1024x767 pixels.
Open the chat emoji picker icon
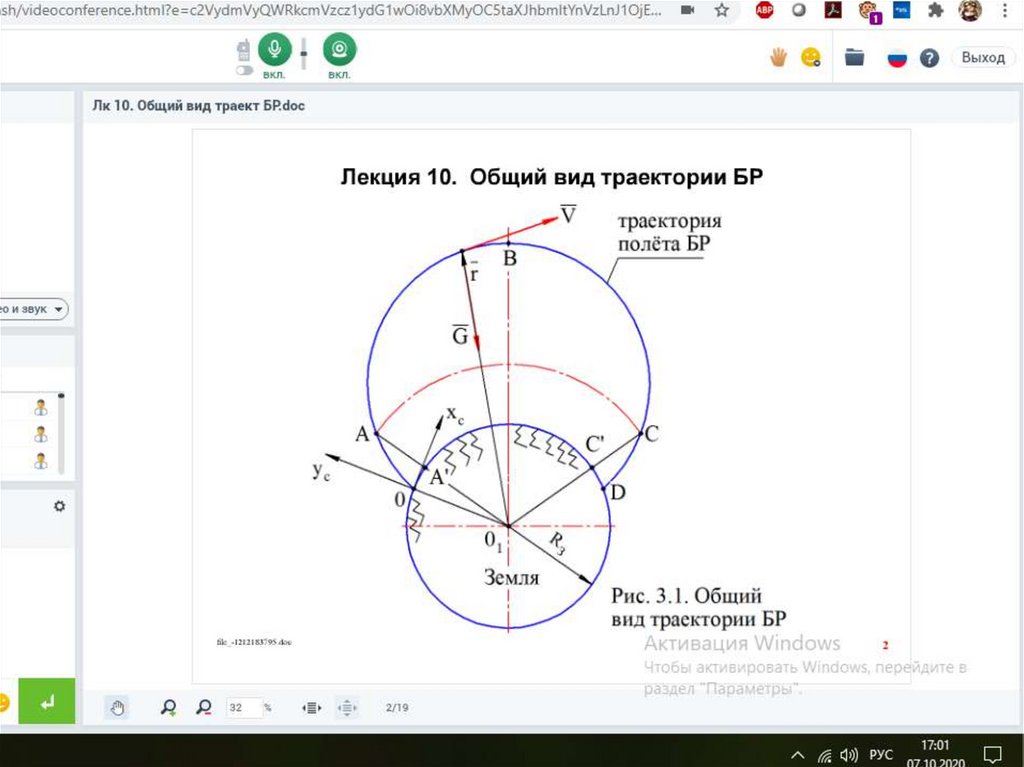click(x=3, y=703)
